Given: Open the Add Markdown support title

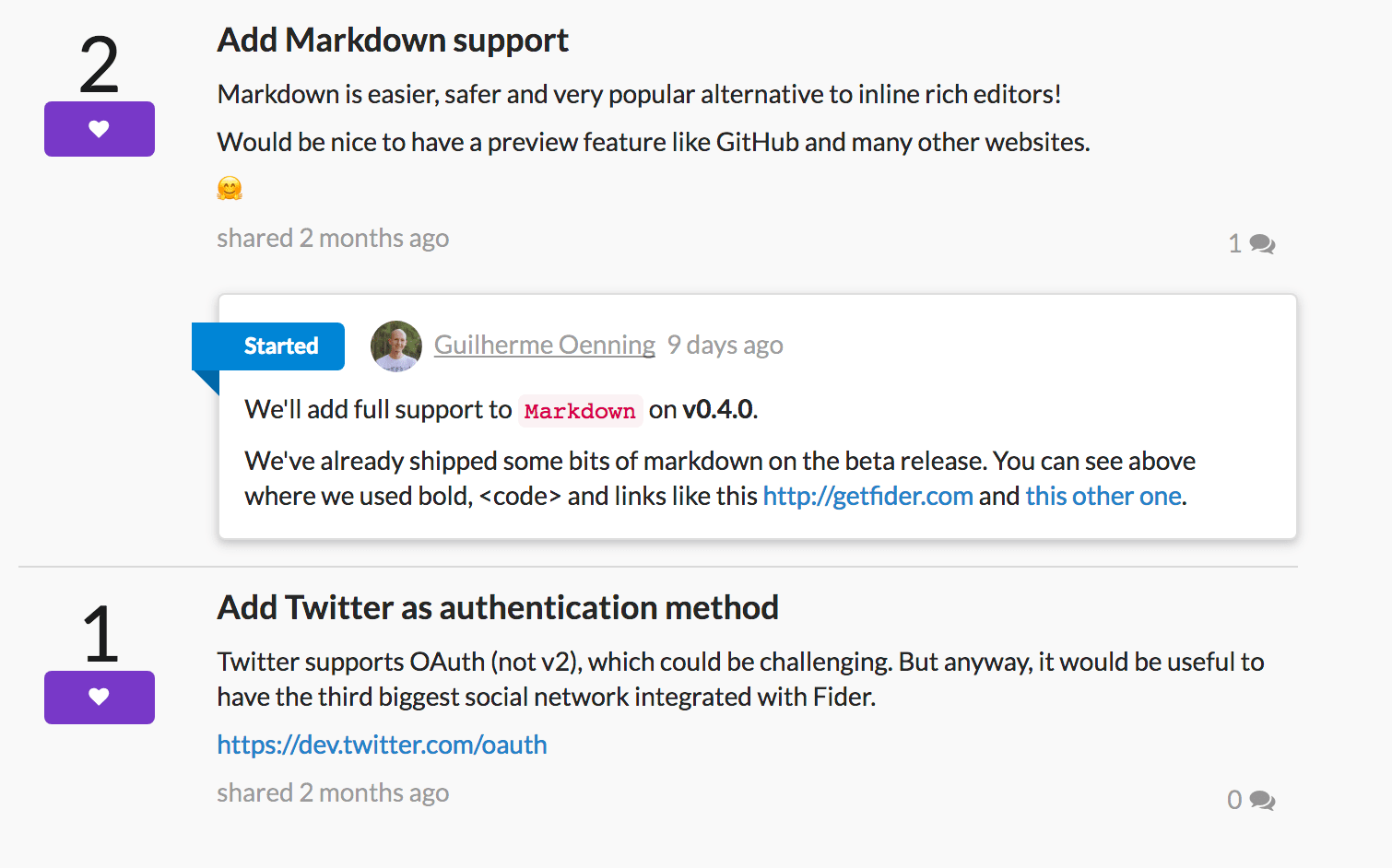Looking at the screenshot, I should pyautogui.click(x=393, y=41).
